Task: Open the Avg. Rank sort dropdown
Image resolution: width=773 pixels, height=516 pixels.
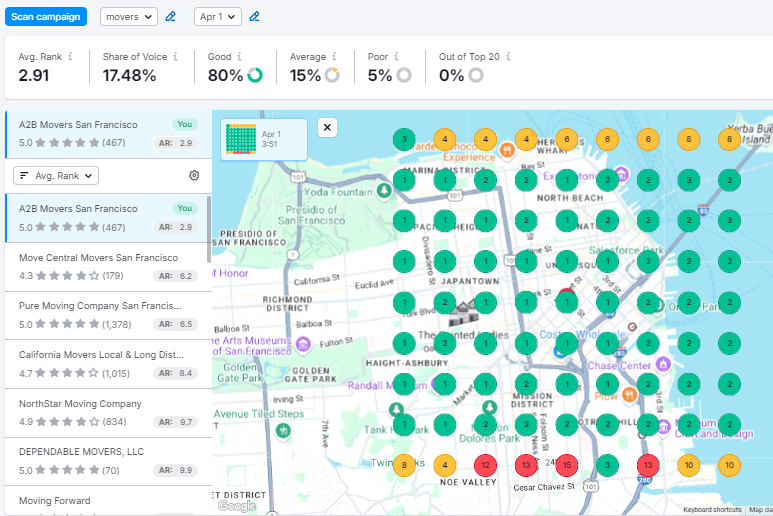Action: [56, 176]
